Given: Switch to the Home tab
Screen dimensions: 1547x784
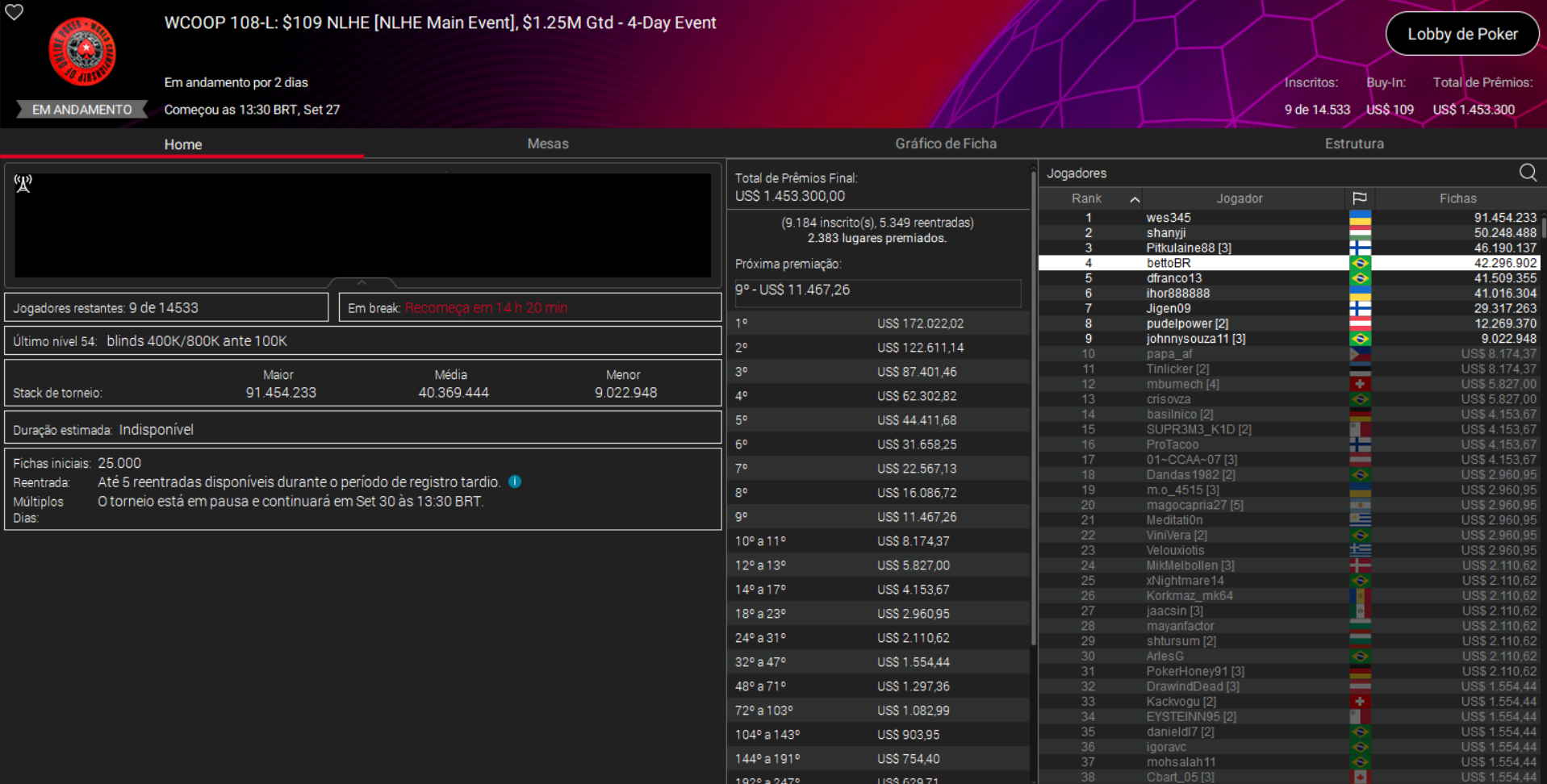Looking at the screenshot, I should (x=183, y=144).
